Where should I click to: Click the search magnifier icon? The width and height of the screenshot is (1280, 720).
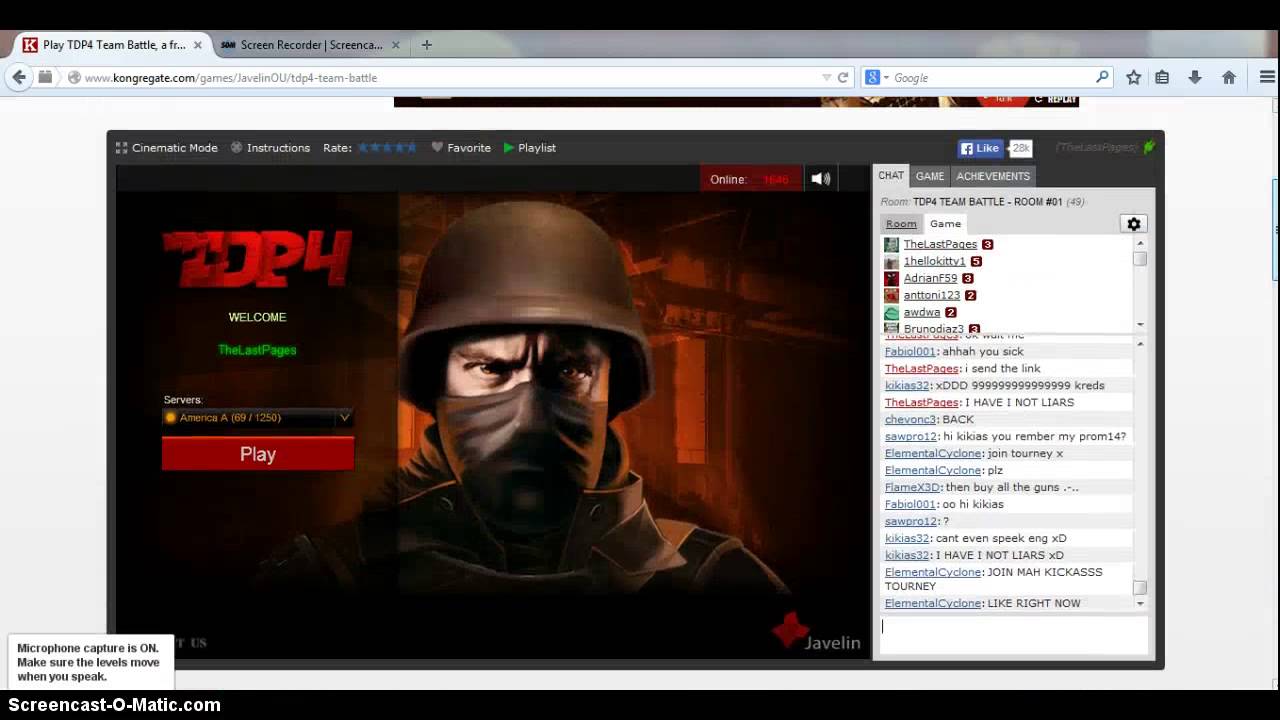tap(1102, 77)
